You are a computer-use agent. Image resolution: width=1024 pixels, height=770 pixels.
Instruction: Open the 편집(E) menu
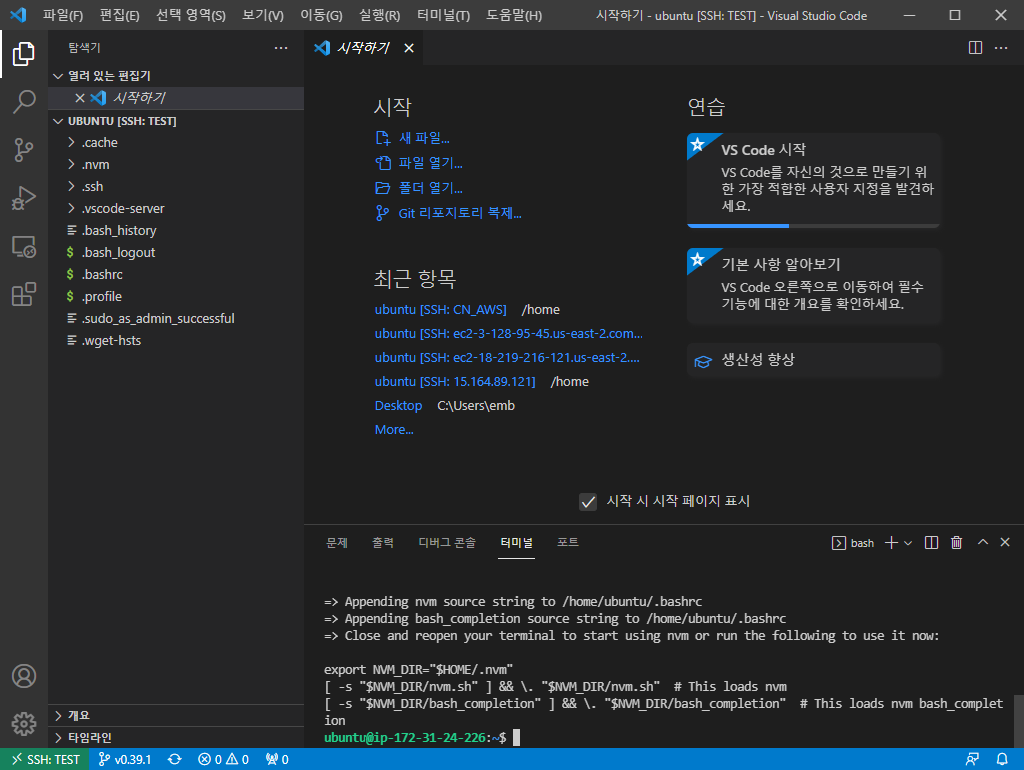click(x=120, y=15)
